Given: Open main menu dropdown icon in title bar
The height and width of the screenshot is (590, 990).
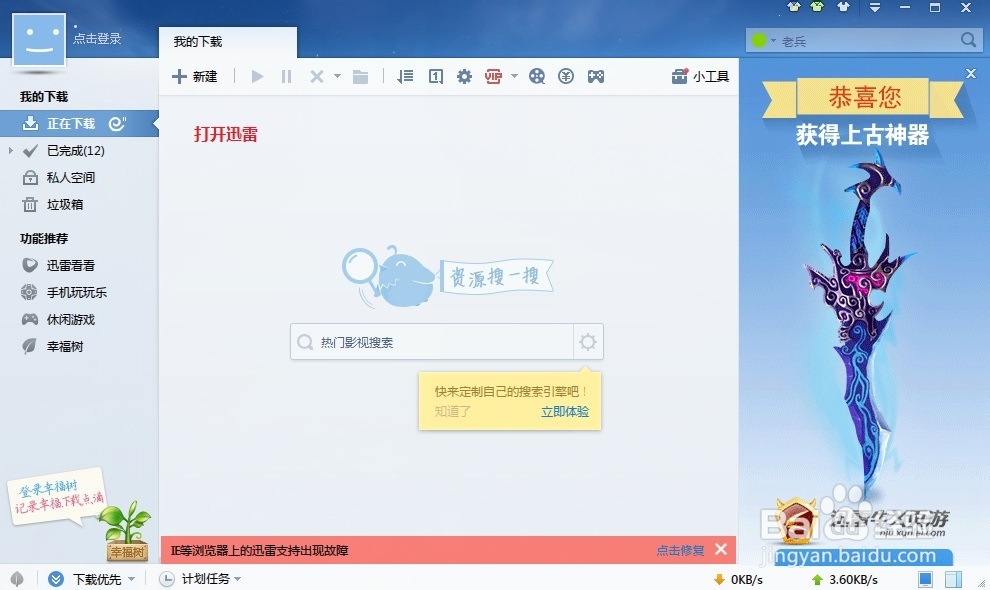Looking at the screenshot, I should point(875,8).
